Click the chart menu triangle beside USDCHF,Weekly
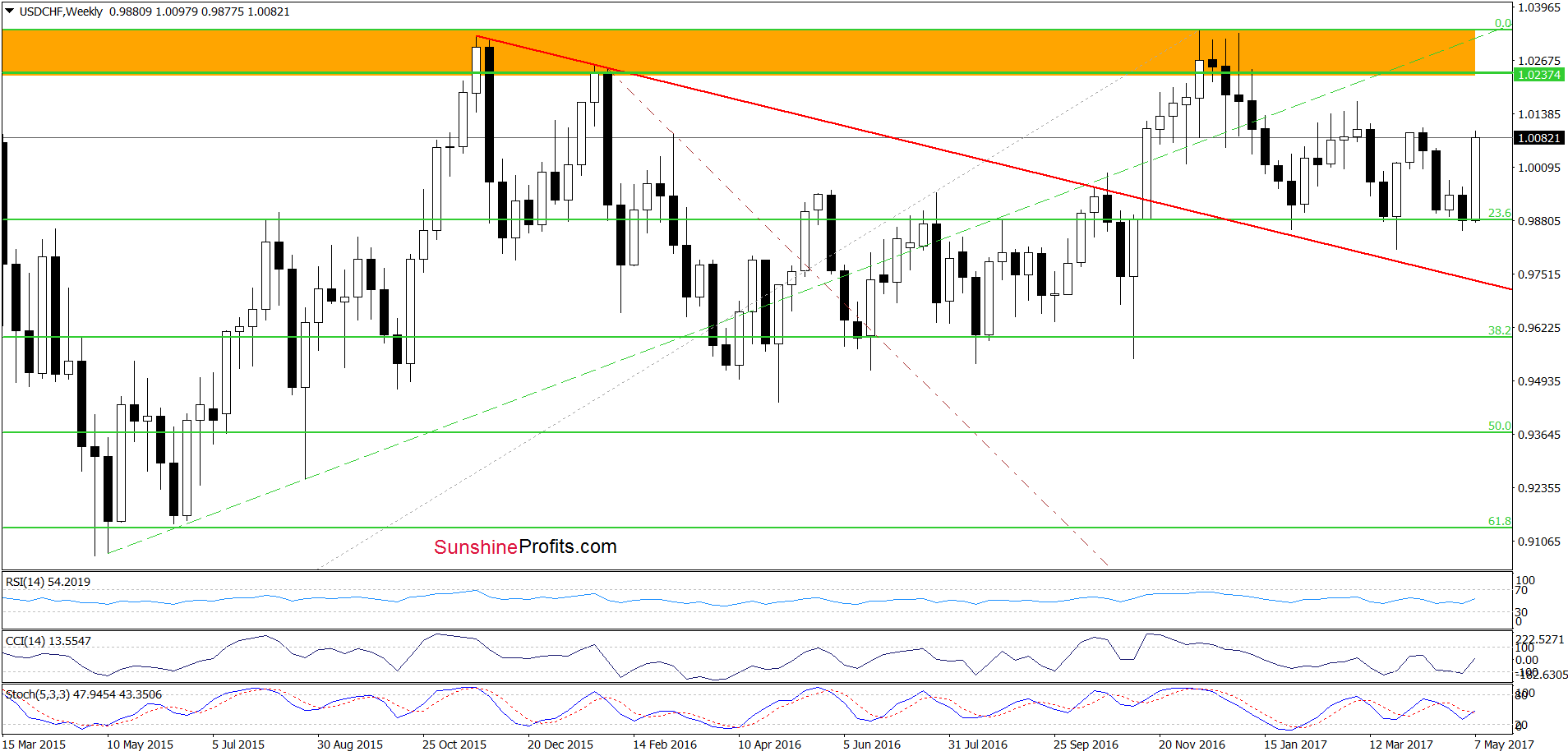 (10, 12)
